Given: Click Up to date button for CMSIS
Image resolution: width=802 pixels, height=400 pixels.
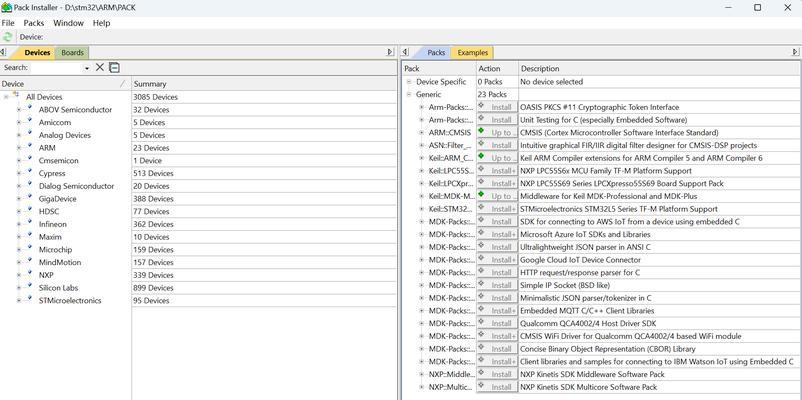Looking at the screenshot, I should pyautogui.click(x=497, y=132).
